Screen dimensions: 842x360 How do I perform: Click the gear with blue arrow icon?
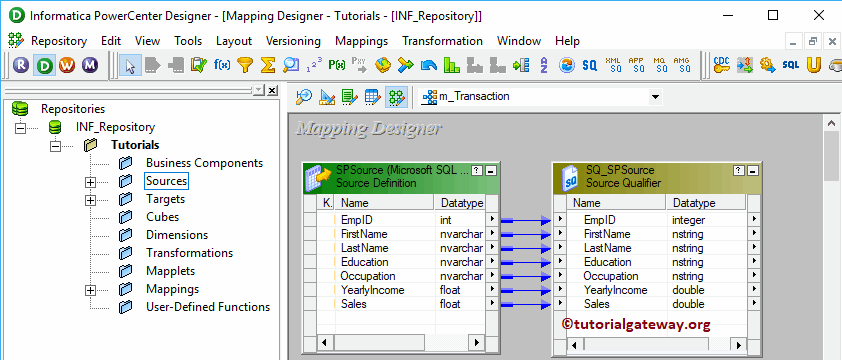[x=767, y=66]
